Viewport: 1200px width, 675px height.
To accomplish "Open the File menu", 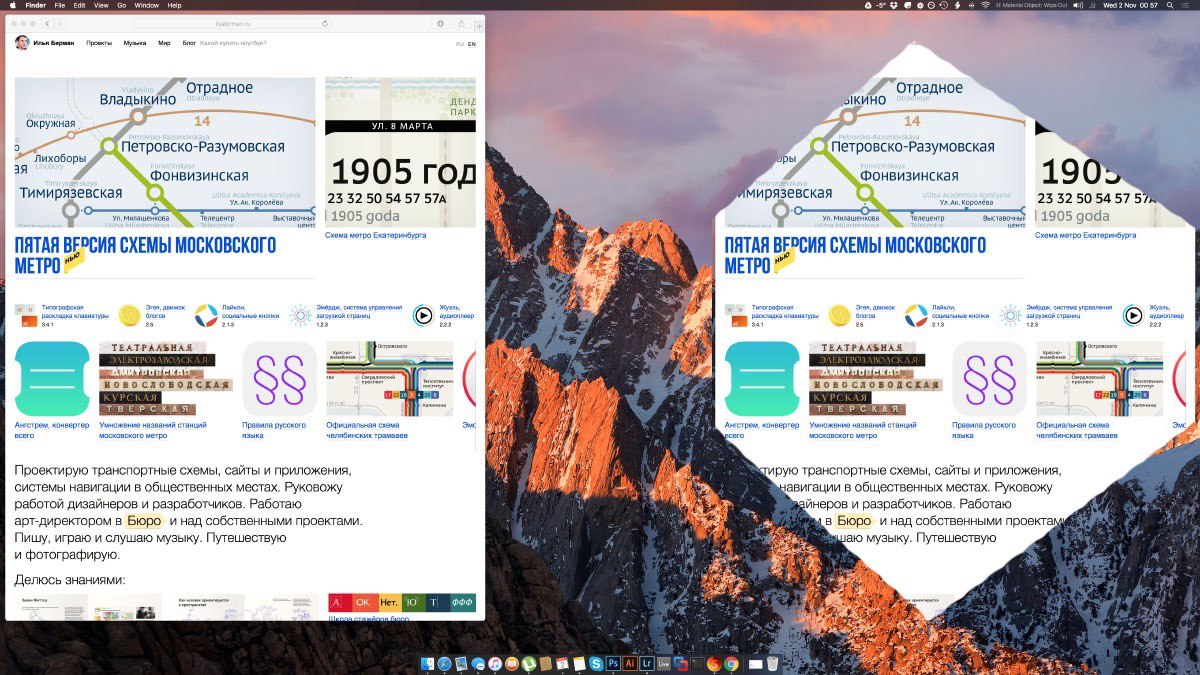I will click(x=60, y=5).
